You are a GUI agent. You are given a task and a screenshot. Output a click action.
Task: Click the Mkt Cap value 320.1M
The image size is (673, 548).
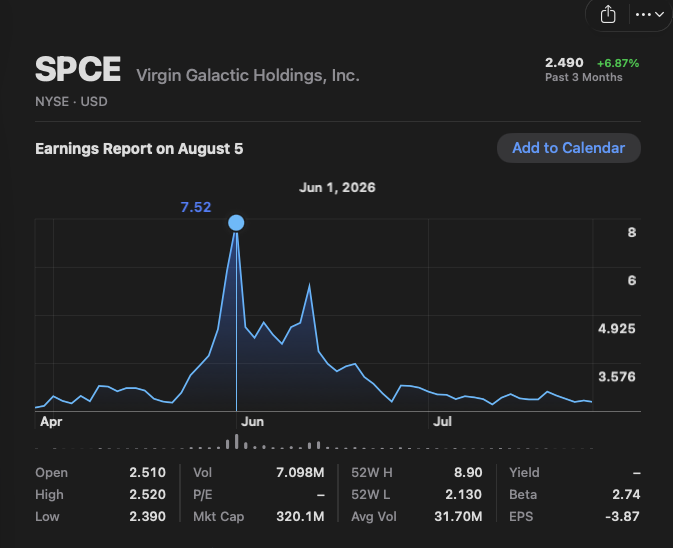tap(300, 516)
